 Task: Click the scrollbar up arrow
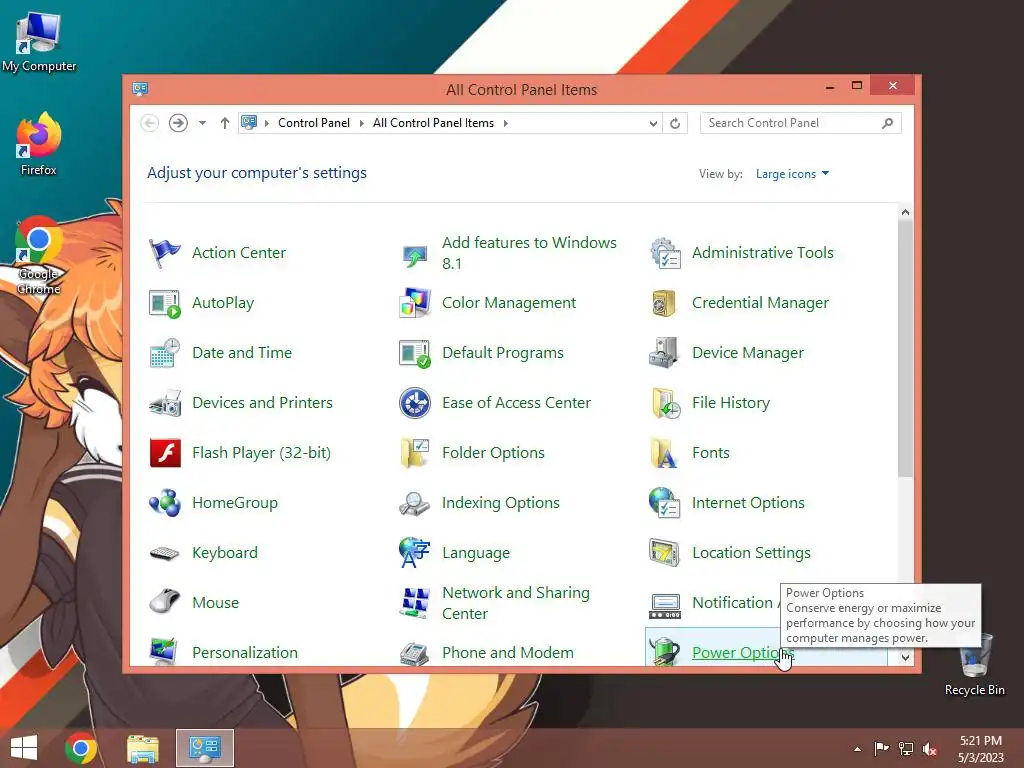[x=905, y=212]
